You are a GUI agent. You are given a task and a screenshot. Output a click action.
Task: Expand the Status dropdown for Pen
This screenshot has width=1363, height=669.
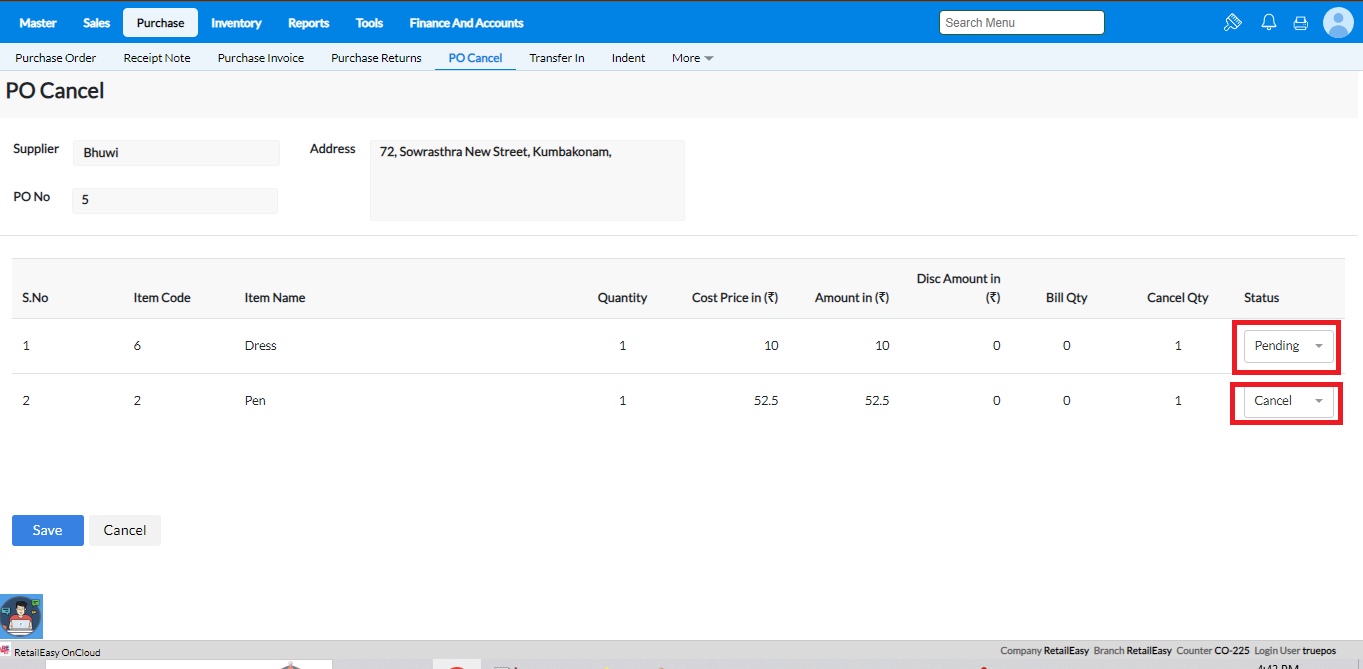click(1288, 401)
